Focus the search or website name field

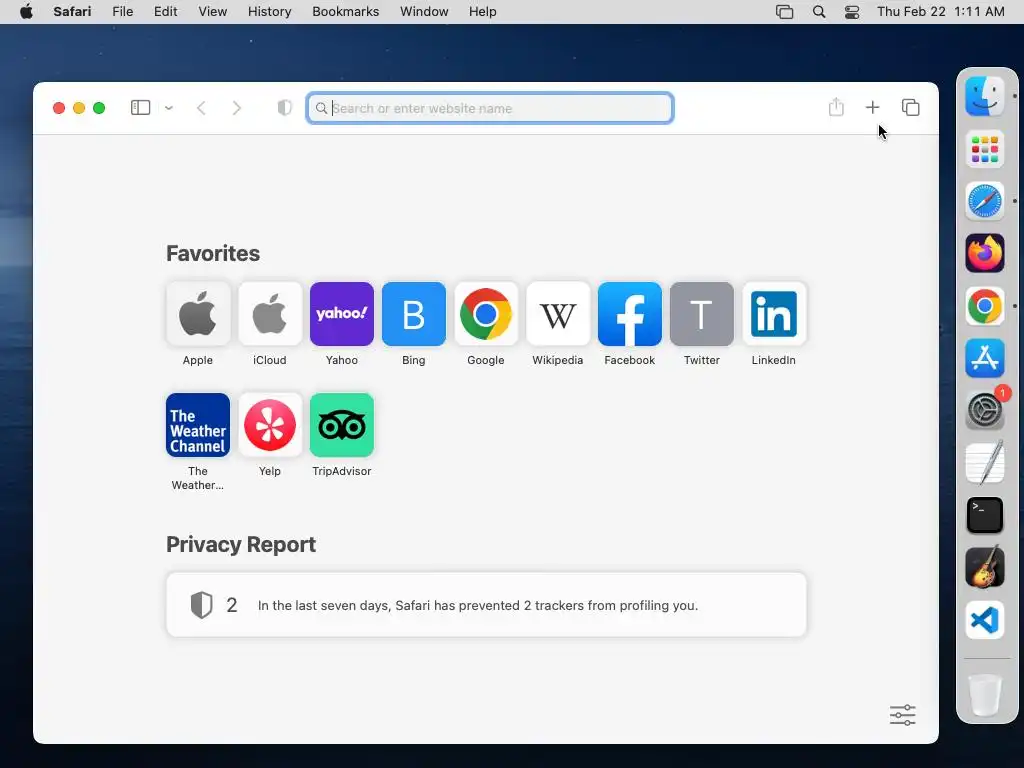490,108
